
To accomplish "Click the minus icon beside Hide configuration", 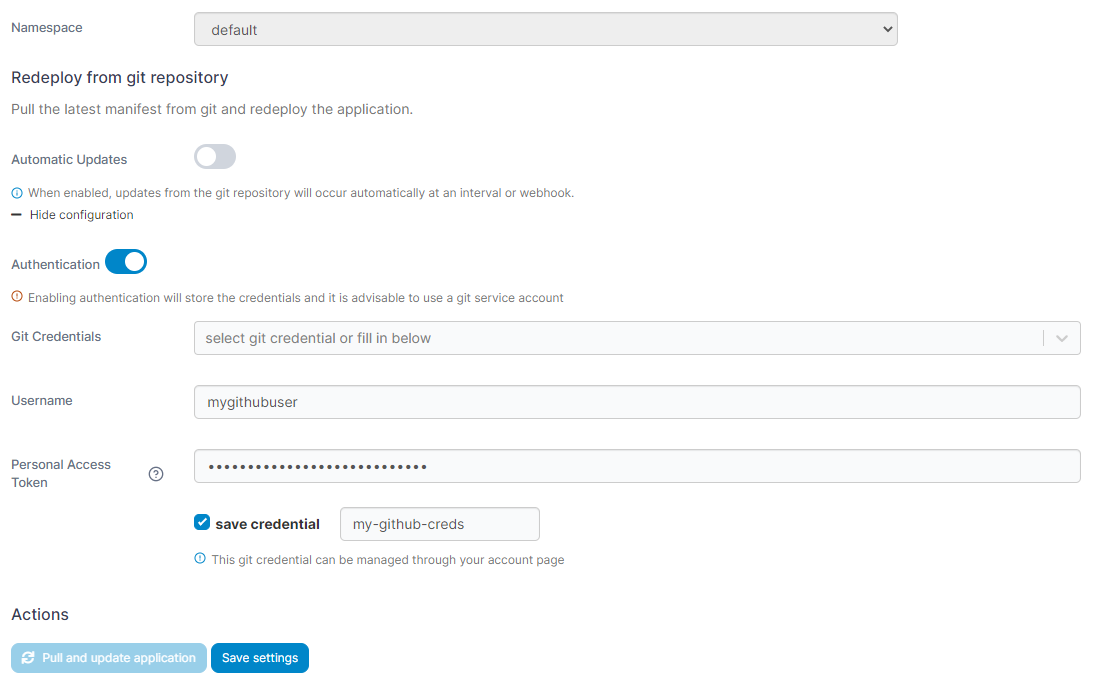I will click(16, 215).
